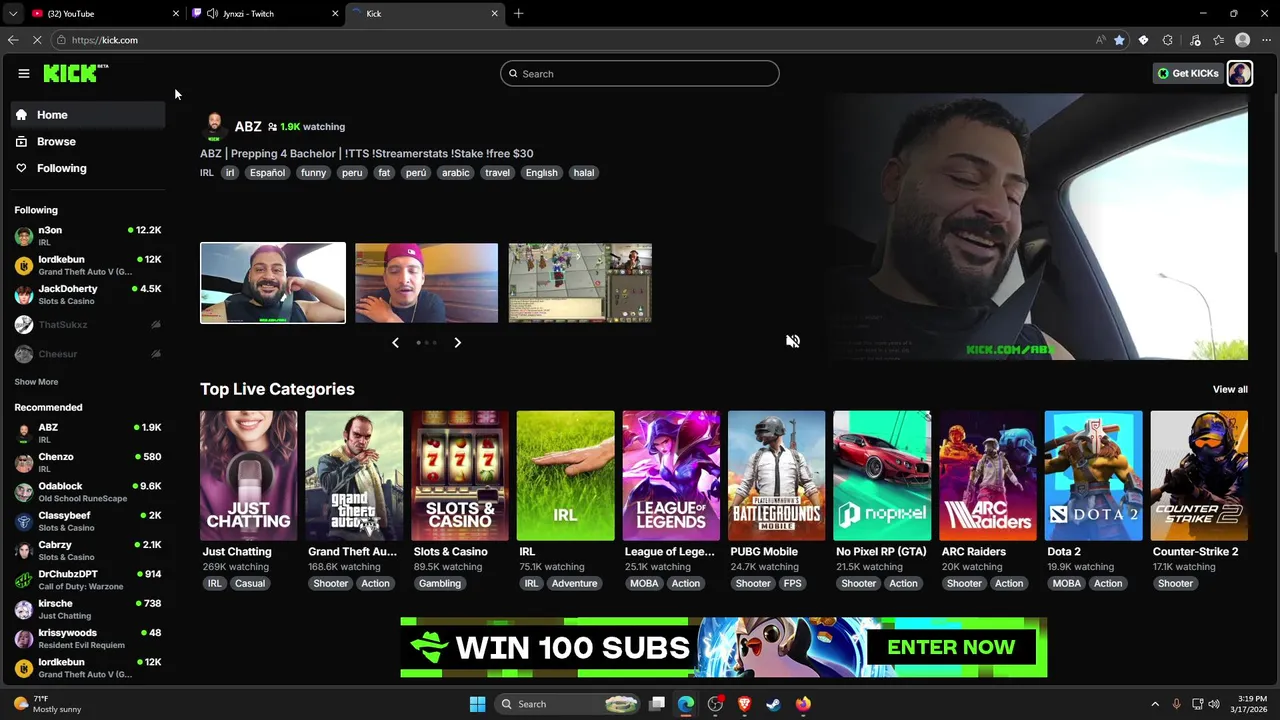This screenshot has width=1280, height=720.
Task: Click Odablock's avatar in Recommended
Action: [24, 492]
